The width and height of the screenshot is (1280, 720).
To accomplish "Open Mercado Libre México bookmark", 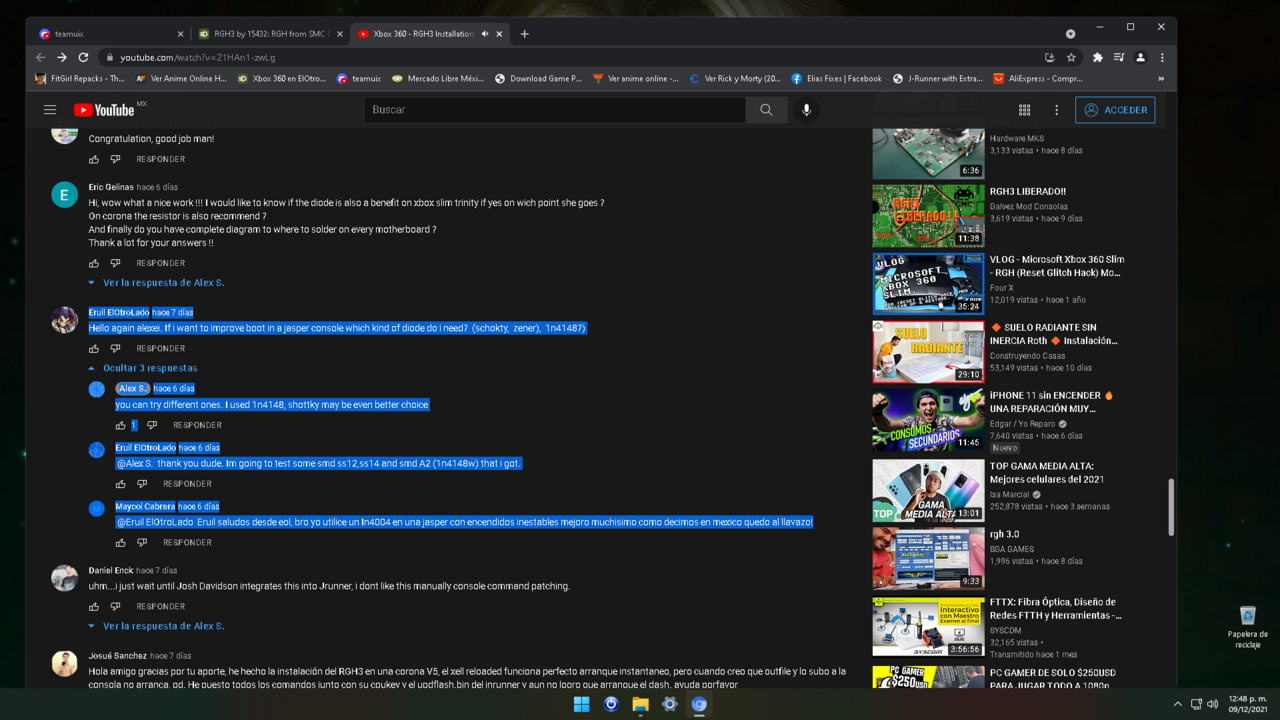I will click(439, 78).
